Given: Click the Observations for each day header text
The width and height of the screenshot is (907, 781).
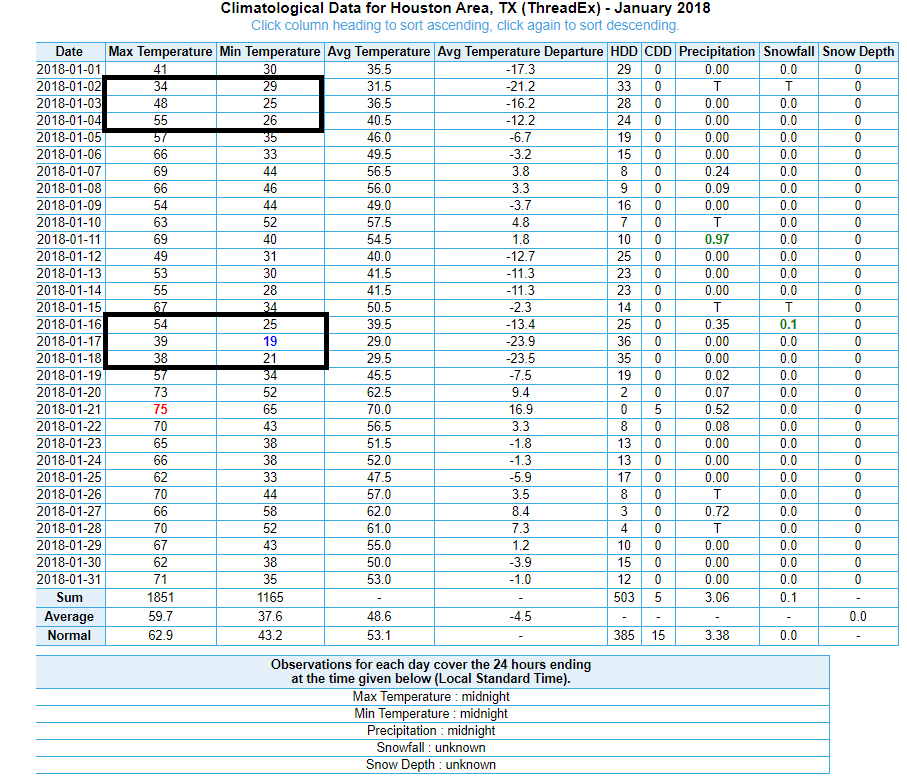Looking at the screenshot, I should pos(431,671).
